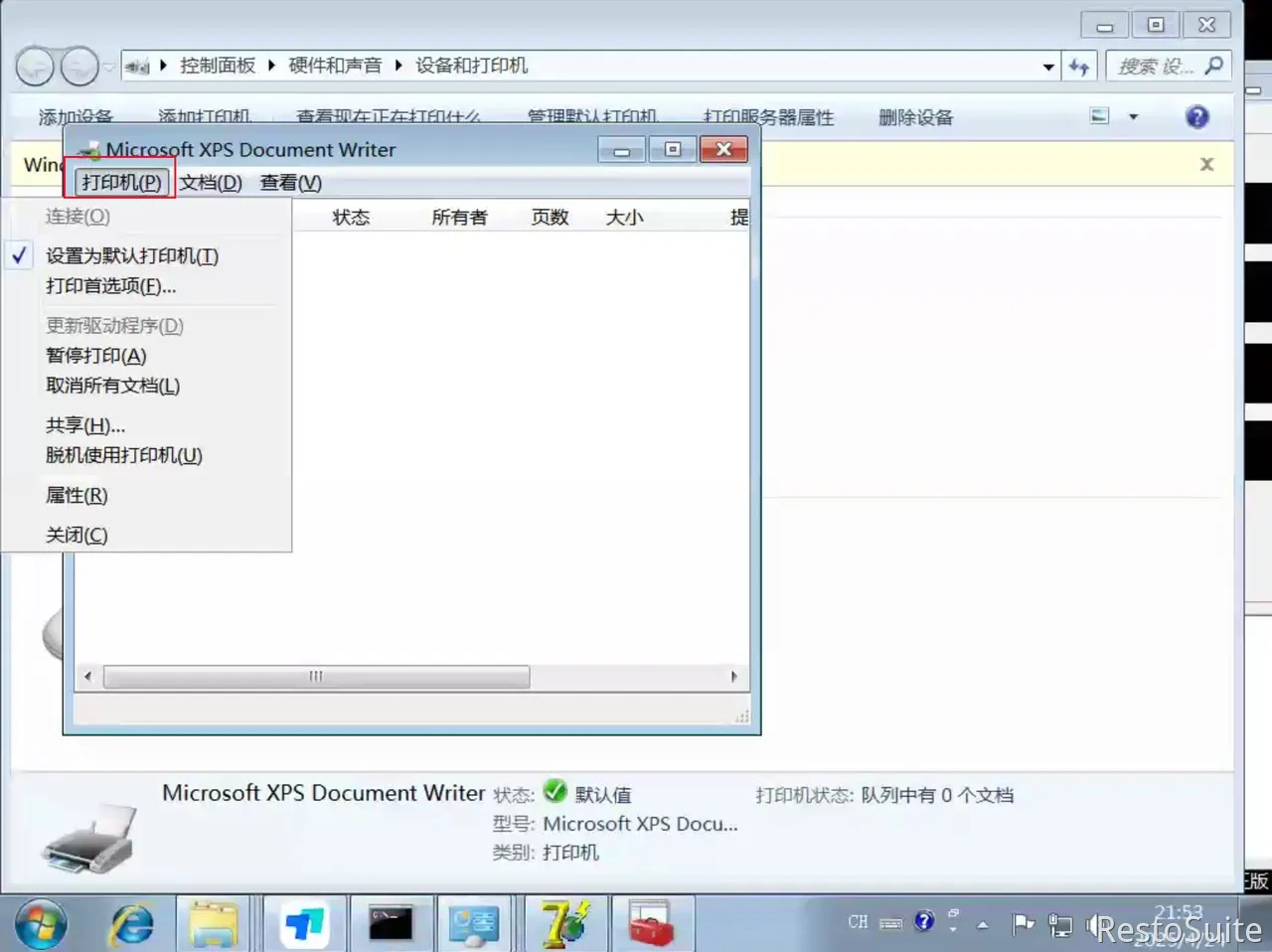The height and width of the screenshot is (952, 1272).
Task: Click the scroll left arrow in print queue
Action: tap(87, 677)
